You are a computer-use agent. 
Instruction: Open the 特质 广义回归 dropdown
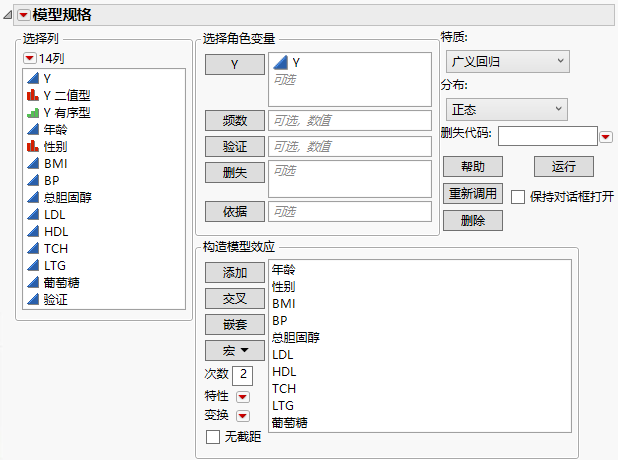pyautogui.click(x=508, y=61)
